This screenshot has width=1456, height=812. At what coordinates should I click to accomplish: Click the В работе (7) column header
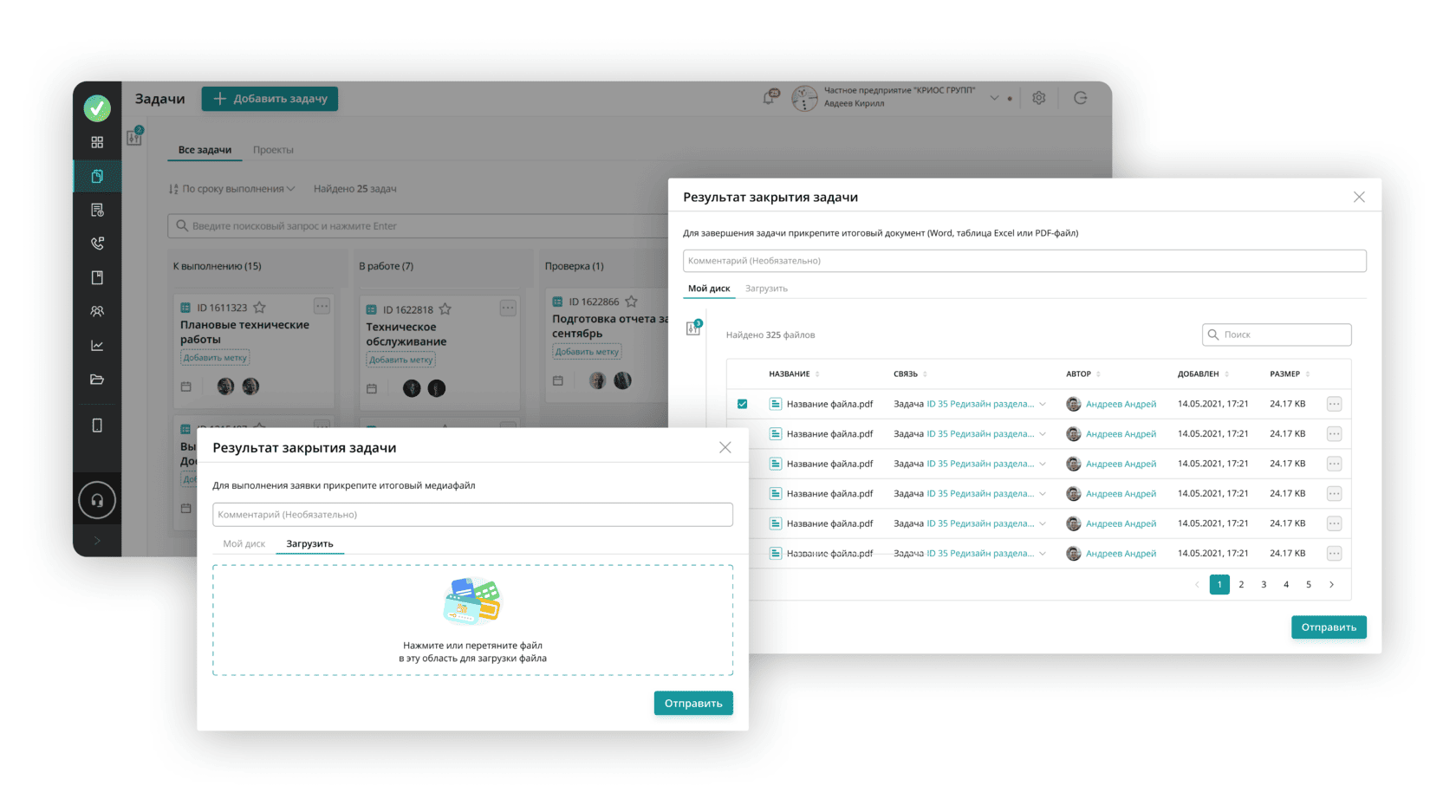click(x=386, y=266)
